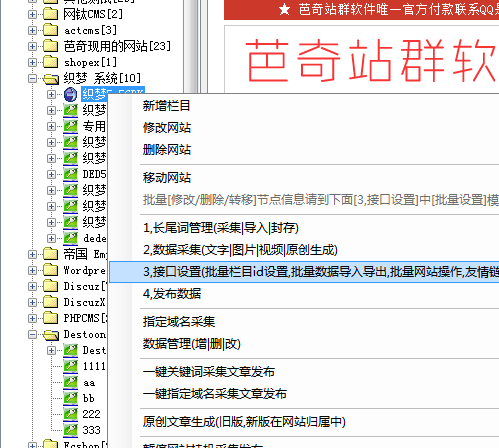Select the 网钛CMS[2] tree row
499x448 pixels.
coord(93,14)
